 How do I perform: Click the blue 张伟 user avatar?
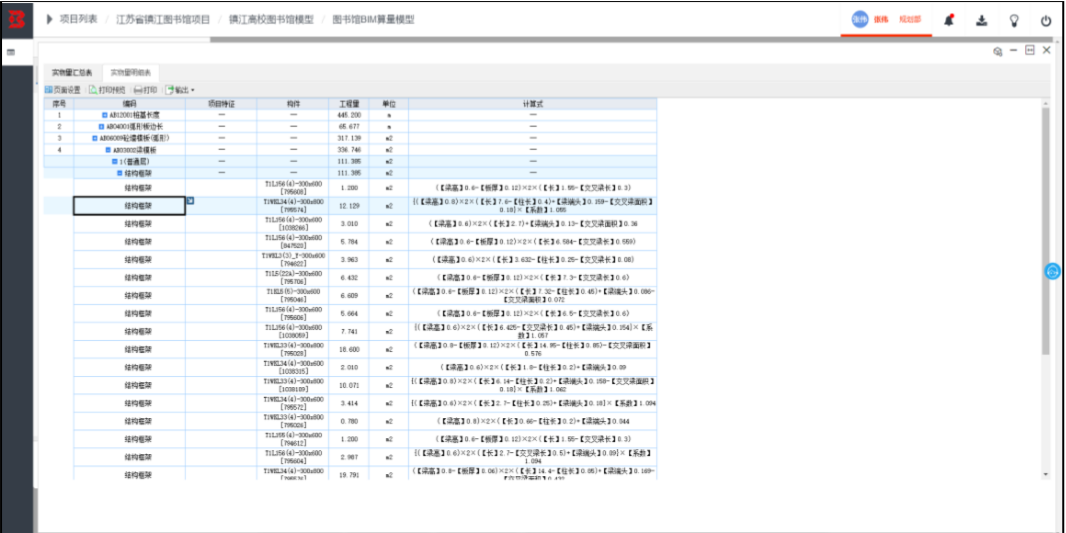click(860, 20)
